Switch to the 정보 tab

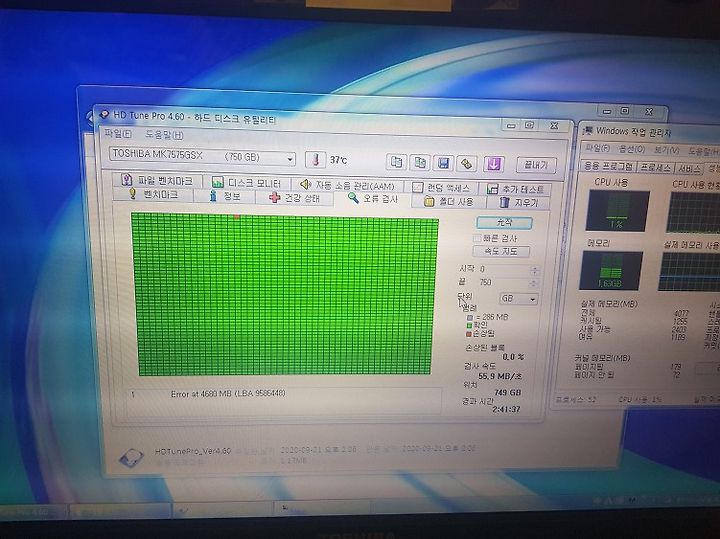pos(225,196)
